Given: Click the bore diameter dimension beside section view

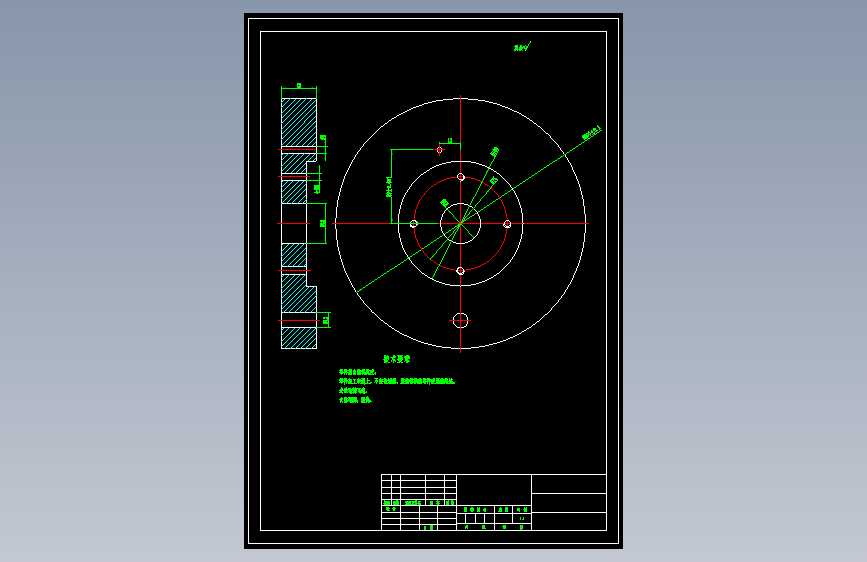Looking at the screenshot, I should (x=323, y=223).
